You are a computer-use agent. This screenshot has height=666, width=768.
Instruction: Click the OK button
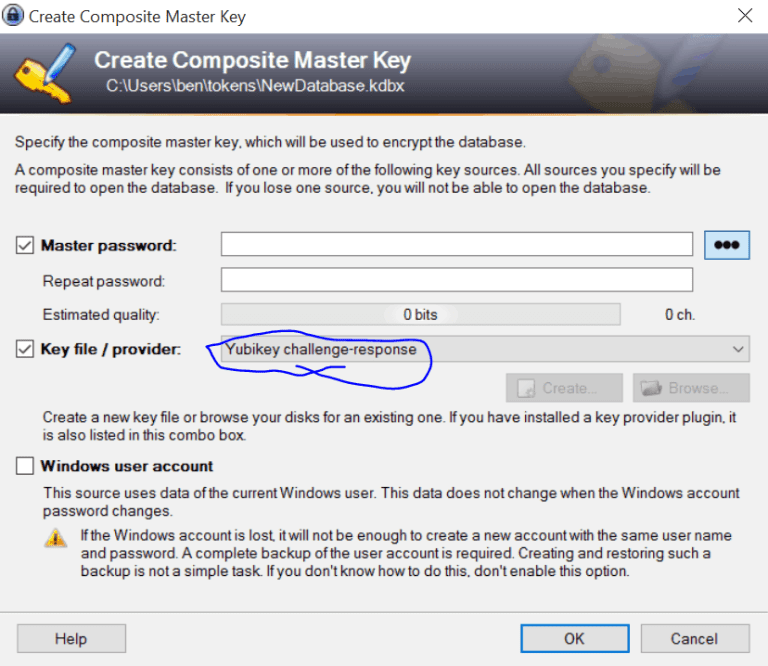(574, 638)
